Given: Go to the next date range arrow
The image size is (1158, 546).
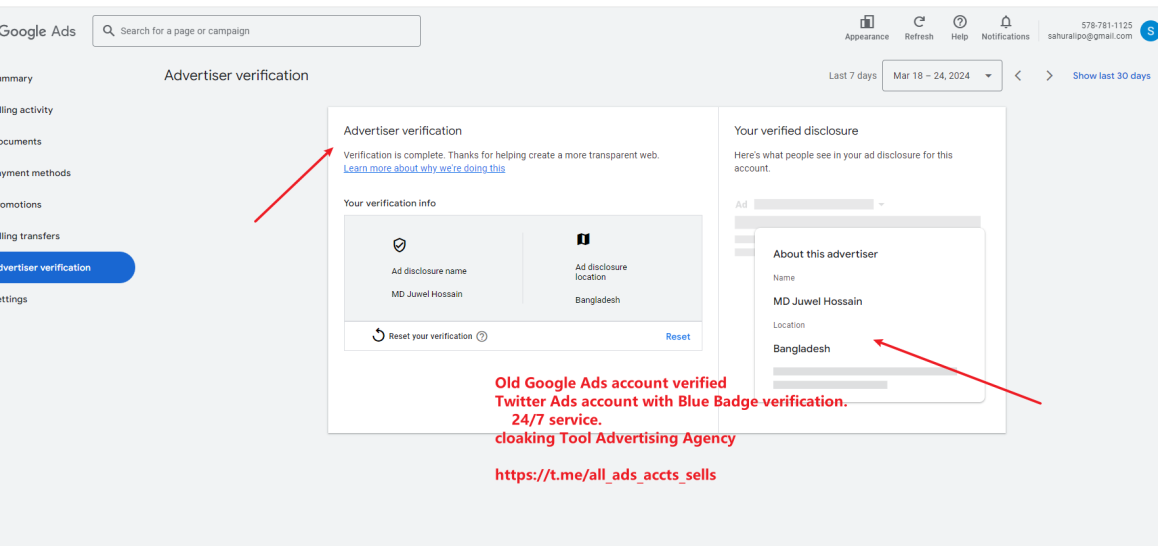Looking at the screenshot, I should click(1049, 75).
